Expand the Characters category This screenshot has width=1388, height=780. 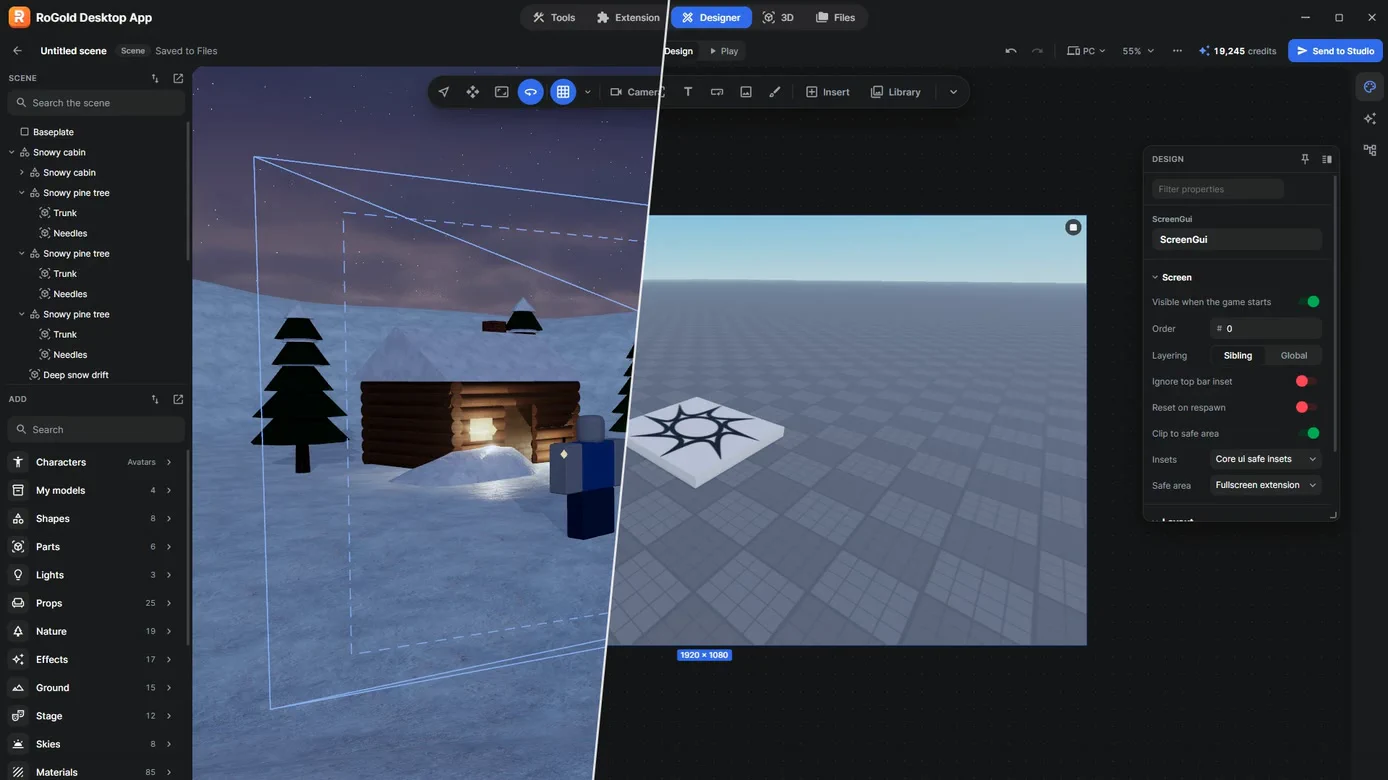[92, 462]
